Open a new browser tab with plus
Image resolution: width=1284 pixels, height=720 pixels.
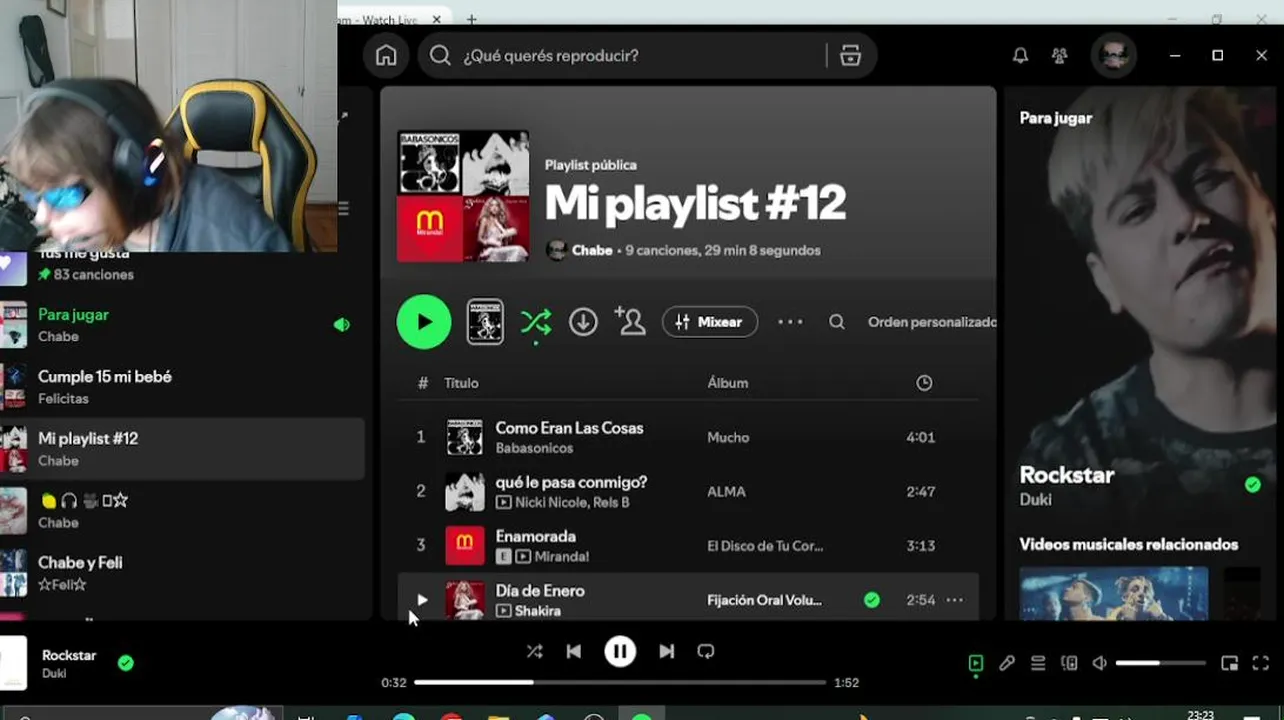click(472, 19)
